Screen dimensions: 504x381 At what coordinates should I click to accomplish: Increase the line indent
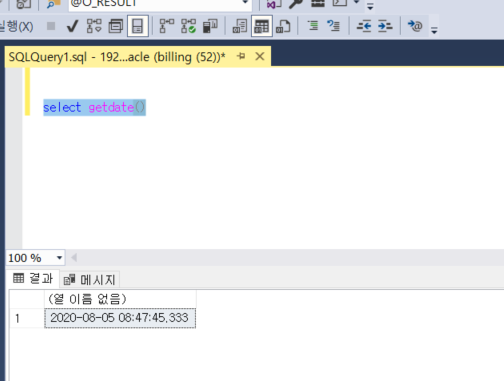[x=385, y=26]
